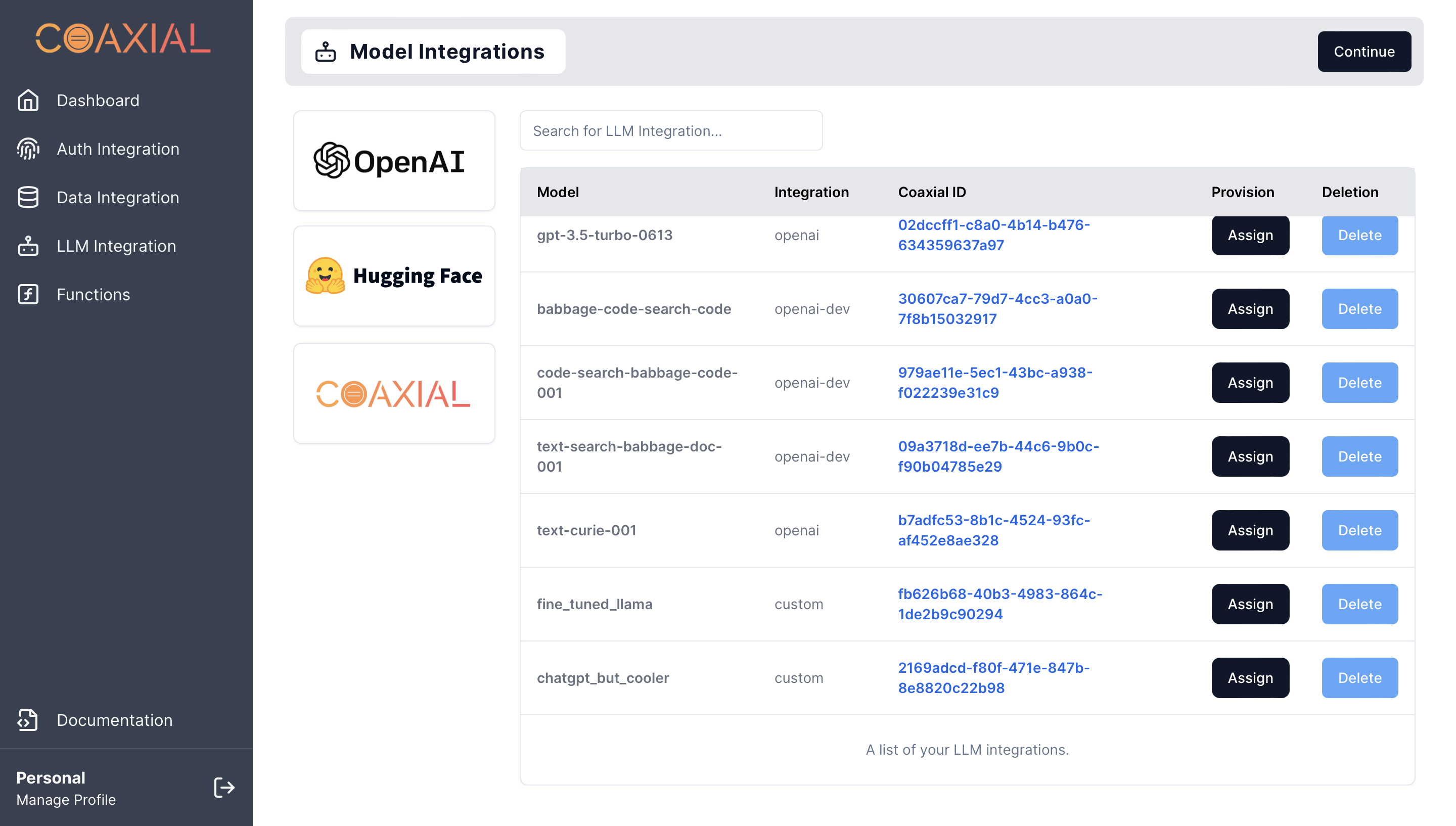
Task: Click the Documentation file-code icon
Action: click(28, 720)
